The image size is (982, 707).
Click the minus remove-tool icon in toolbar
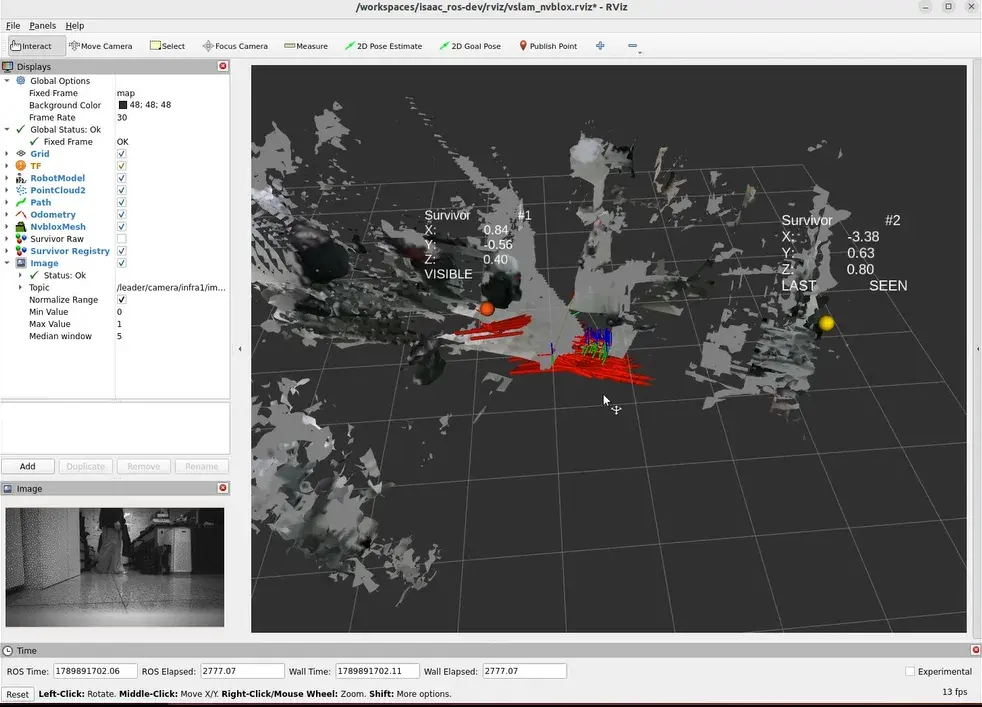point(633,46)
